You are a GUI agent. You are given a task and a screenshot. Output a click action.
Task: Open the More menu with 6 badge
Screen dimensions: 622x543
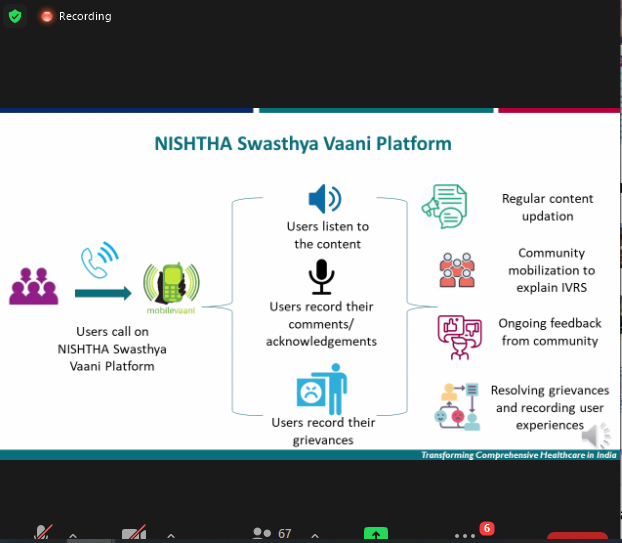click(x=465, y=535)
